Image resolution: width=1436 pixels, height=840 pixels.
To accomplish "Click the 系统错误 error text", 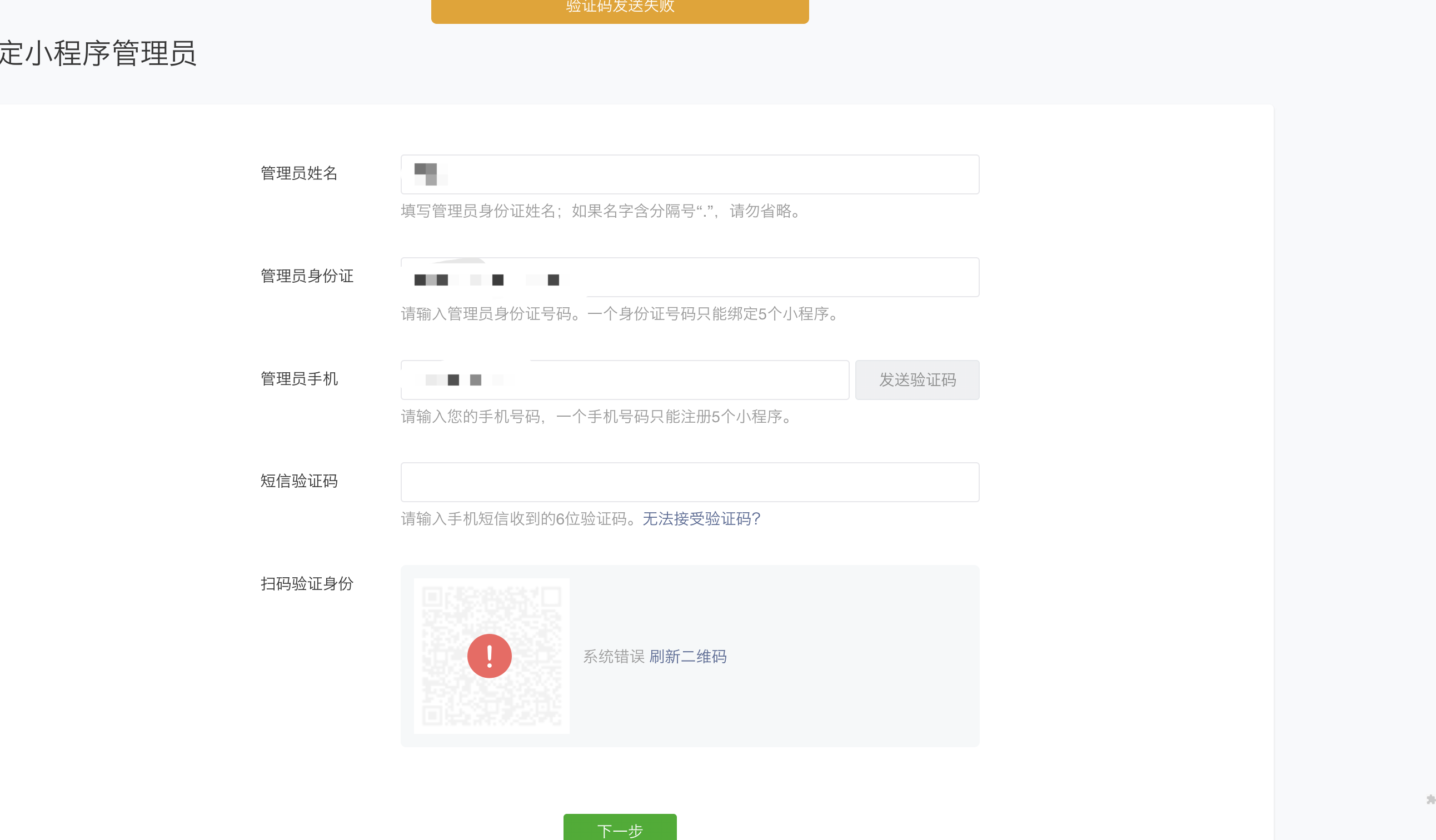I will pos(613,657).
